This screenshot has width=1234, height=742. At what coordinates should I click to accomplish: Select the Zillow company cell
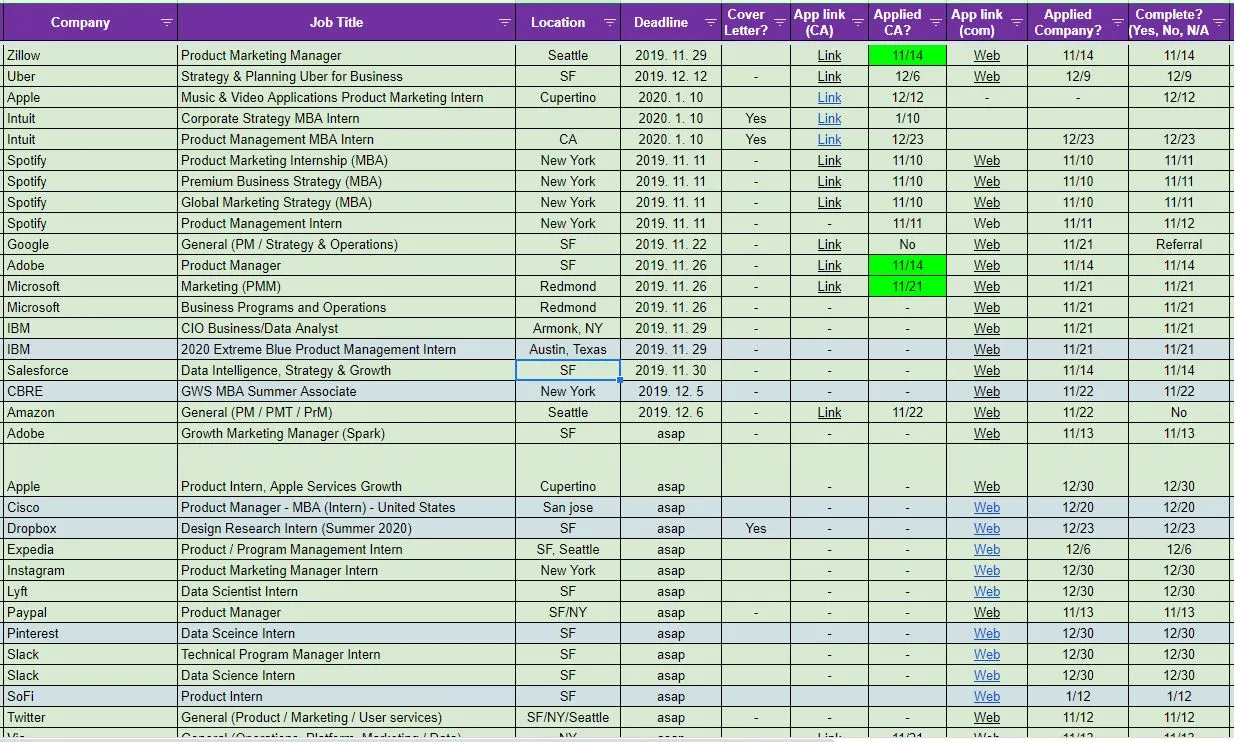(x=90, y=55)
